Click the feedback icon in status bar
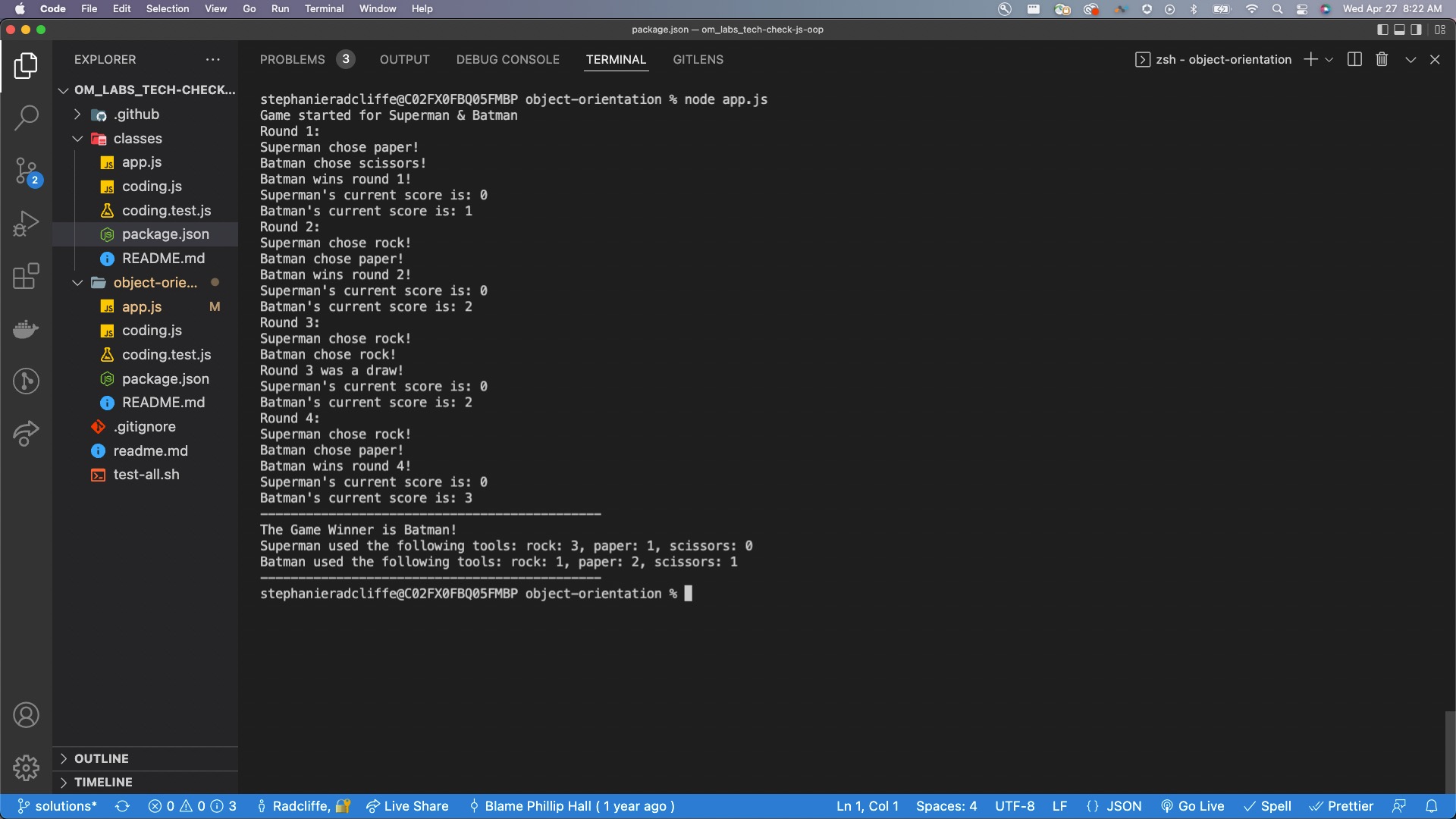Viewport: 1456px width, 819px height. pyautogui.click(x=1399, y=806)
